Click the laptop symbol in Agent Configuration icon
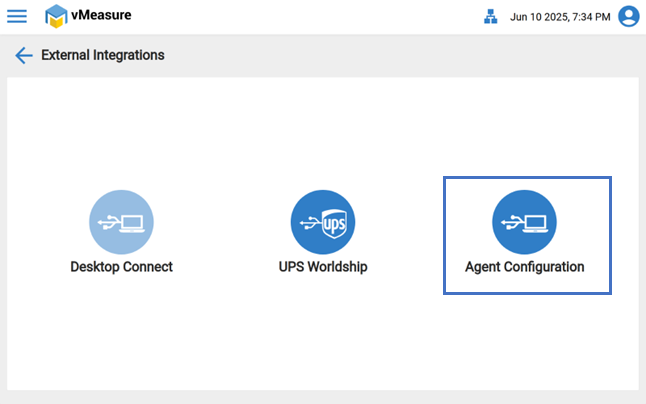This screenshot has height=404, width=646. 535,222
